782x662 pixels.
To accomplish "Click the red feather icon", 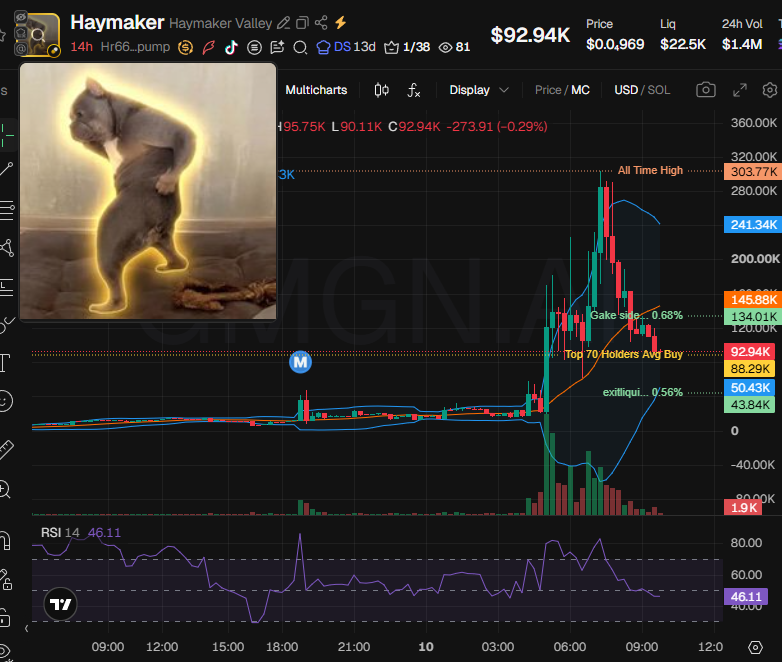I will 208,47.
